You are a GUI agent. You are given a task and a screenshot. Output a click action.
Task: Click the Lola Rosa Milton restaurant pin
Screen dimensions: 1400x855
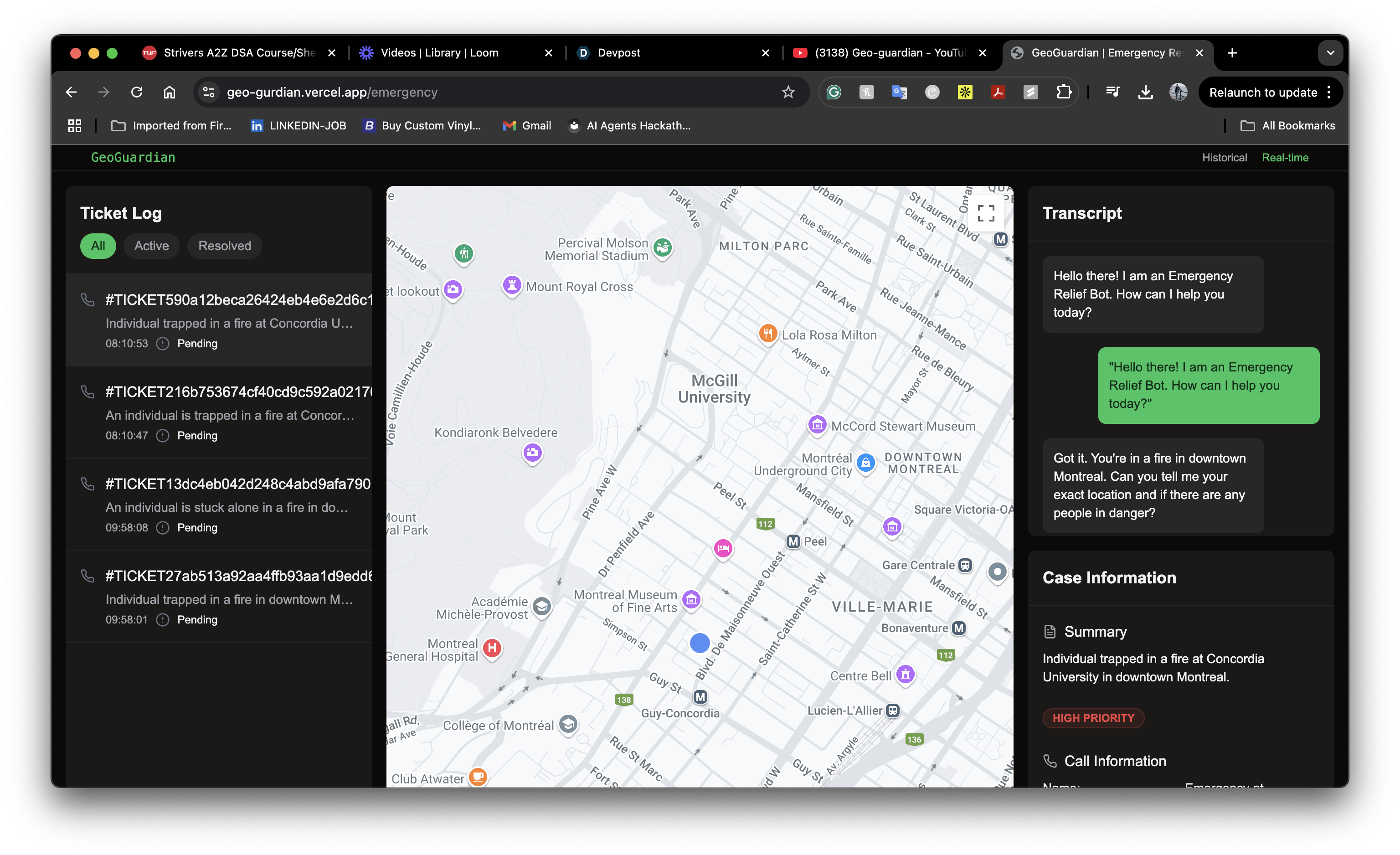[767, 334]
